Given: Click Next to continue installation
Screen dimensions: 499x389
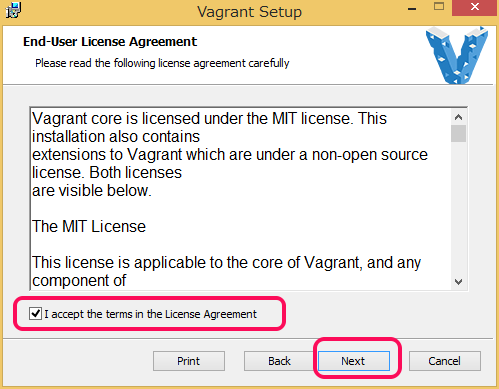Looking at the screenshot, I should [x=354, y=361].
